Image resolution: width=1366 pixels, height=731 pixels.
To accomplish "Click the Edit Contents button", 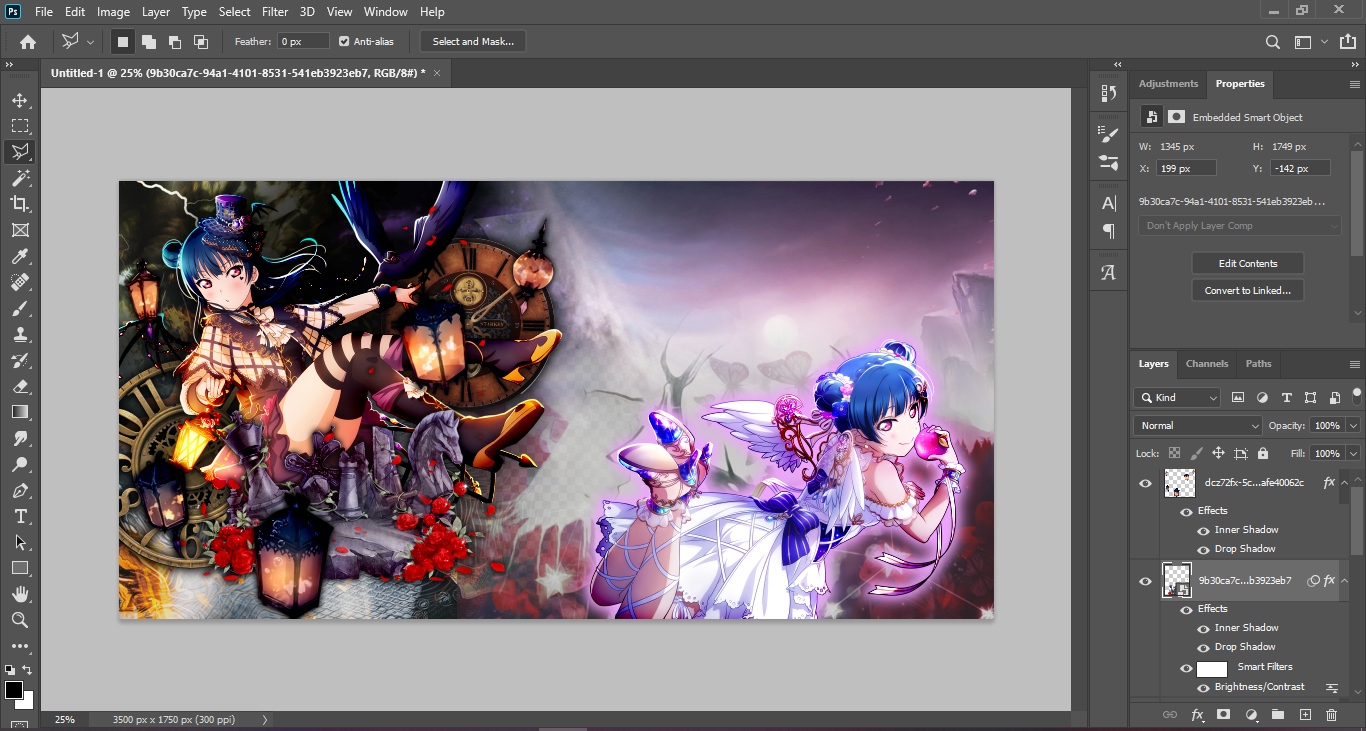I will coord(1248,264).
